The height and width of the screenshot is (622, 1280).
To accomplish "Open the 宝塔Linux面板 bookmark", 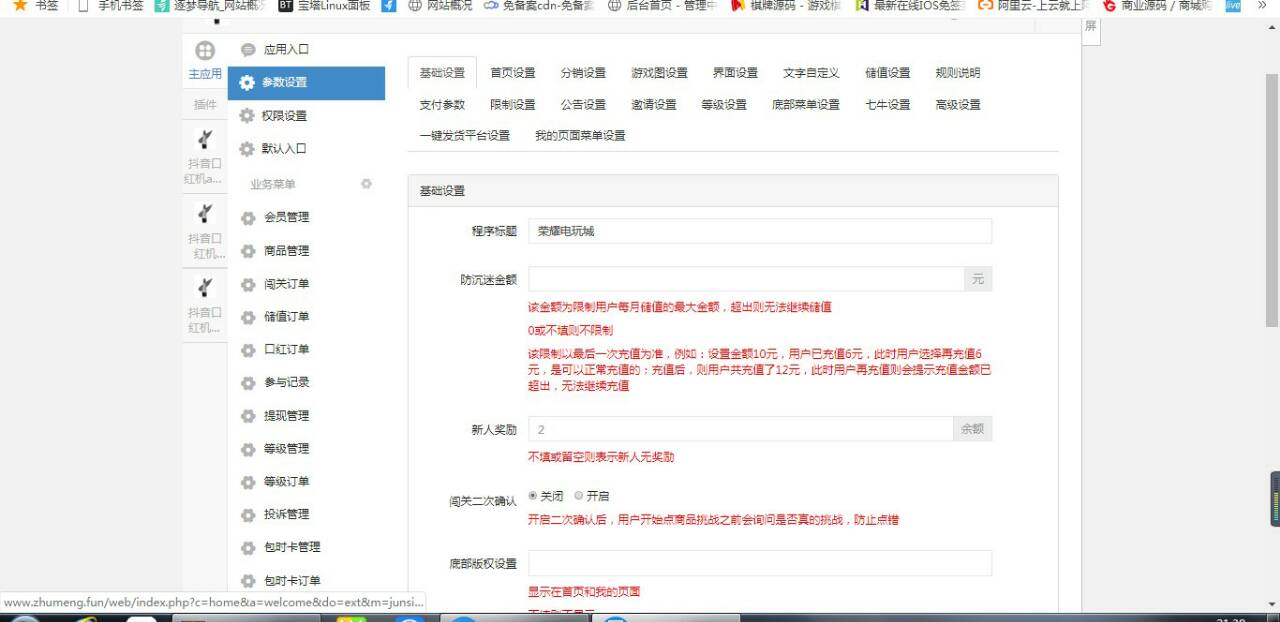I will pyautogui.click(x=324, y=5).
